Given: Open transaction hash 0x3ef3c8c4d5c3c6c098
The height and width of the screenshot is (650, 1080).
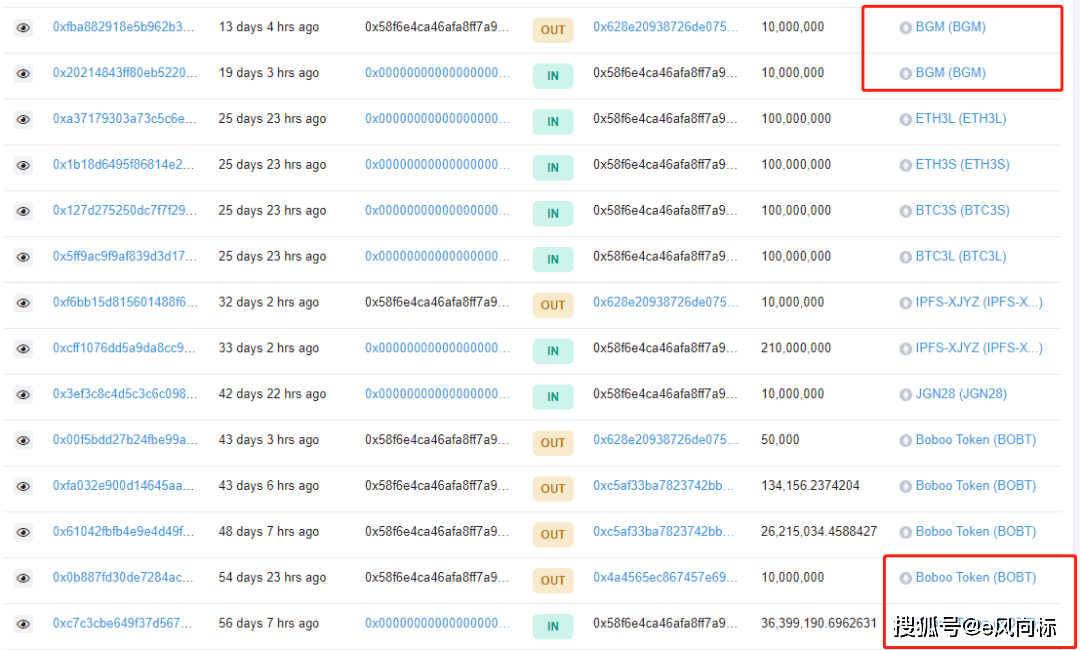Looking at the screenshot, I should point(125,394).
